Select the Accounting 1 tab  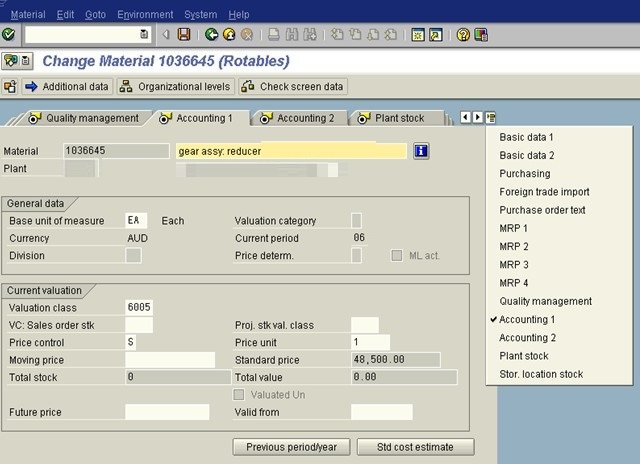(199, 118)
